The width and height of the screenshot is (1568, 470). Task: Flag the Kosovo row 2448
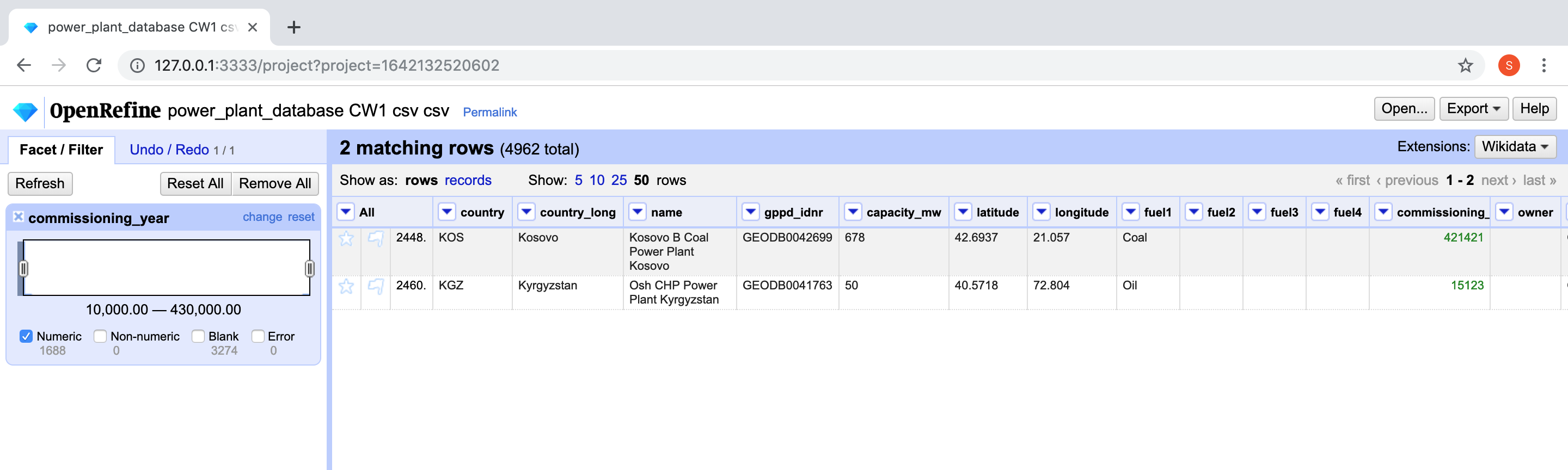pos(376,238)
